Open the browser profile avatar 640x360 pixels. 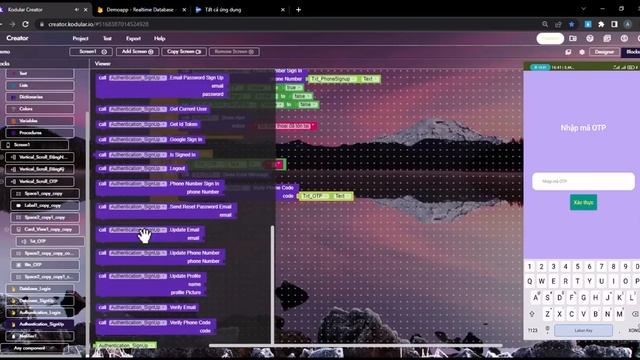628,24
